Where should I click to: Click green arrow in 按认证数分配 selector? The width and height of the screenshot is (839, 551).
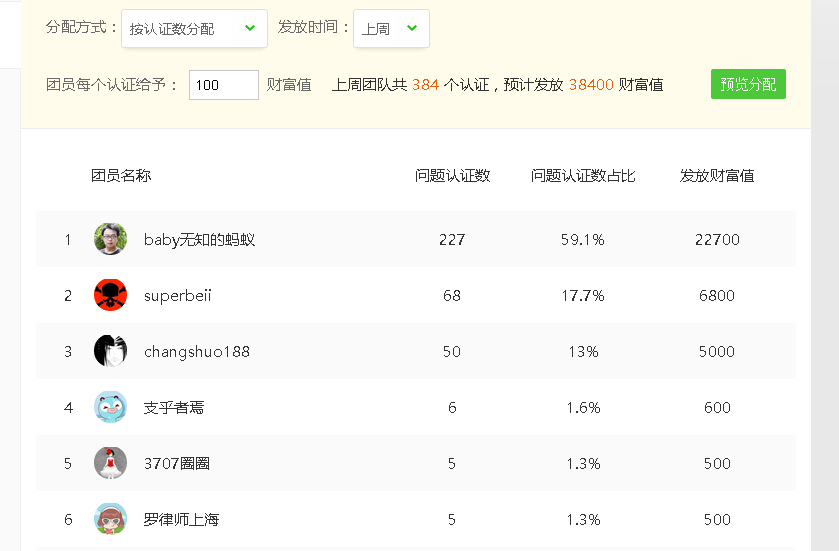click(250, 28)
